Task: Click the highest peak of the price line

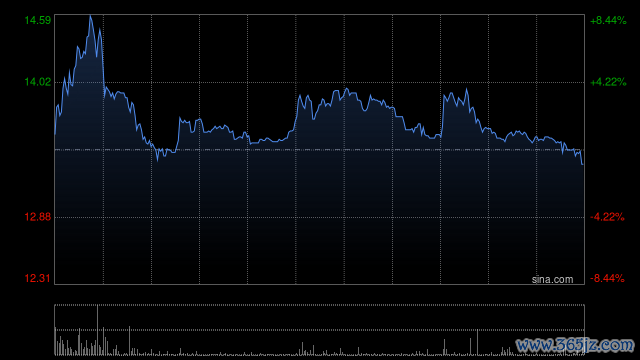Action: 91,16
